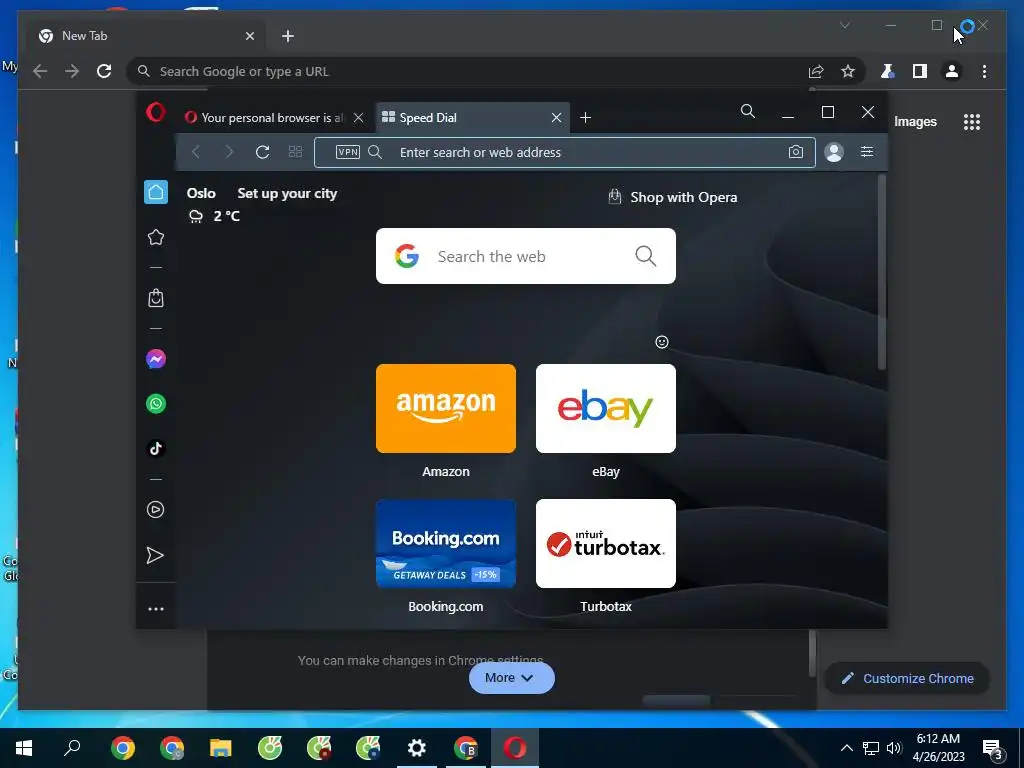Click Images link in Chrome page
Screen dimensions: 1024x768
coord(915,121)
